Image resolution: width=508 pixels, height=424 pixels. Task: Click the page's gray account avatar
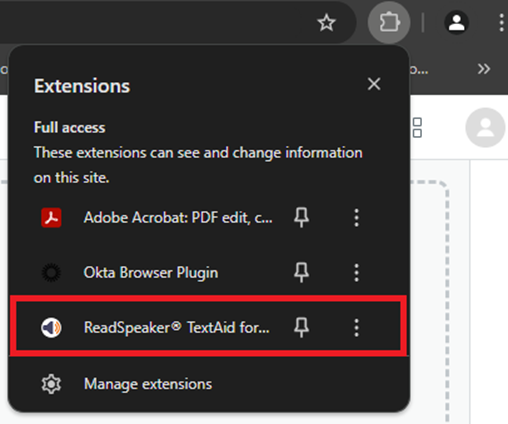tap(485, 128)
